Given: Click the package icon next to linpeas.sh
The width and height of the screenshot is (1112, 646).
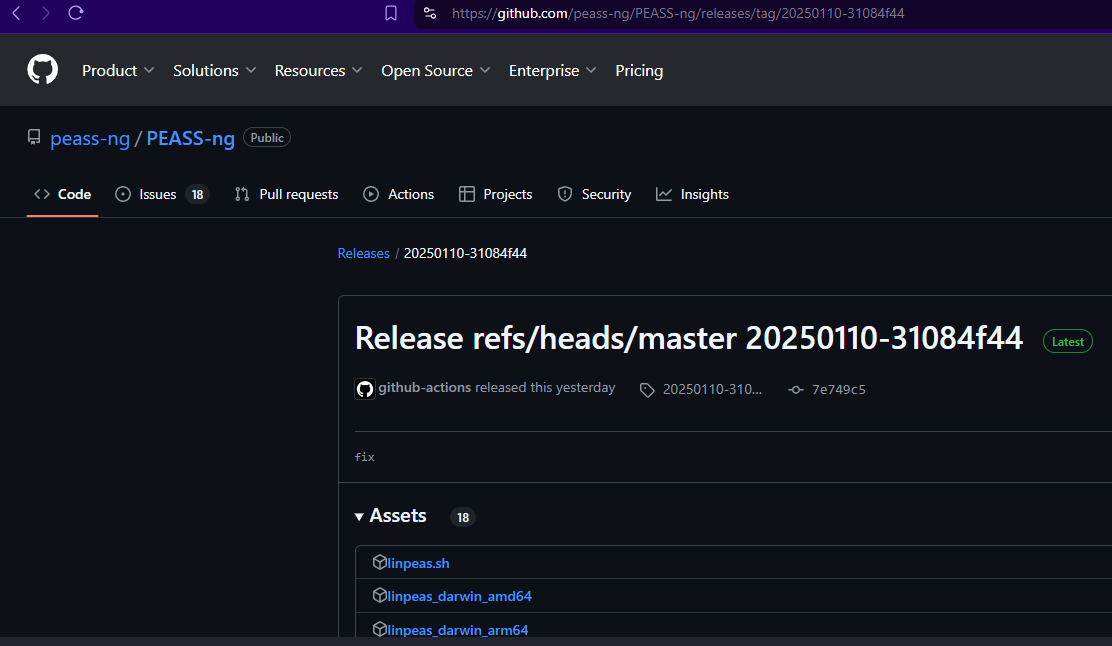Looking at the screenshot, I should (379, 563).
